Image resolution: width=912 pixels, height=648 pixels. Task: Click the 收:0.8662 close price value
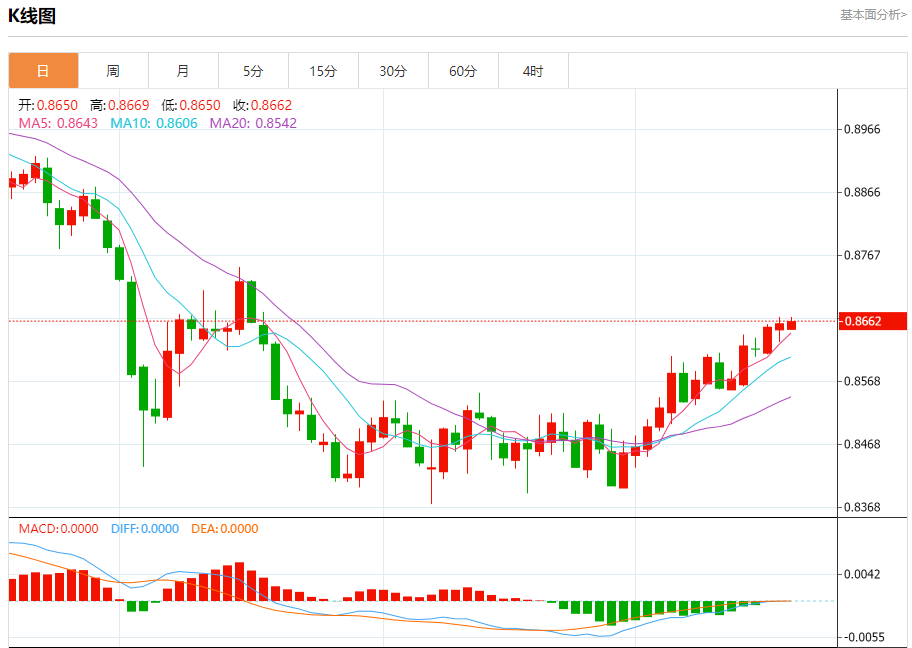262,105
